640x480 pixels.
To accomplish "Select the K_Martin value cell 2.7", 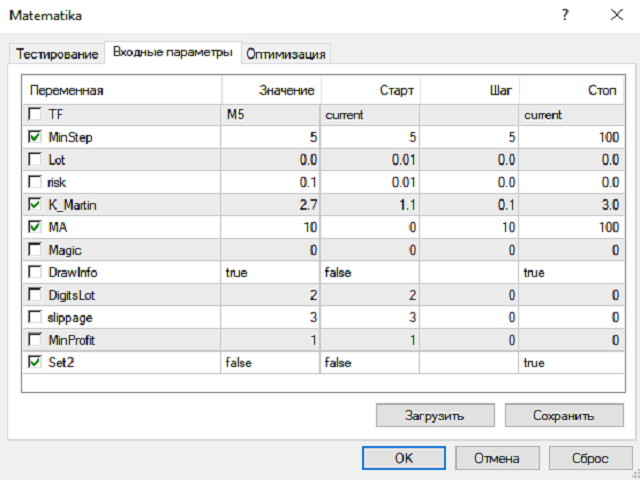I will [x=270, y=205].
